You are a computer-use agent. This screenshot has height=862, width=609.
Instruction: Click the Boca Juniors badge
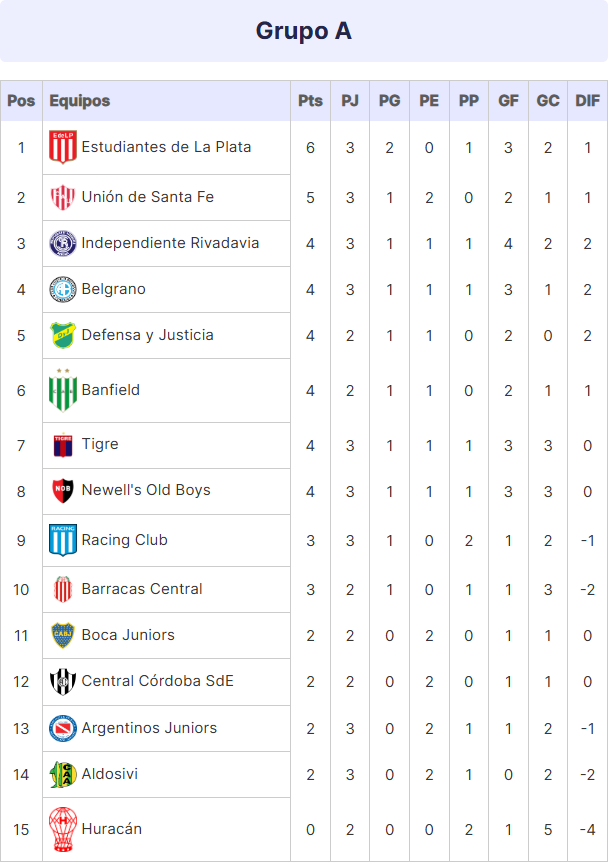click(63, 636)
